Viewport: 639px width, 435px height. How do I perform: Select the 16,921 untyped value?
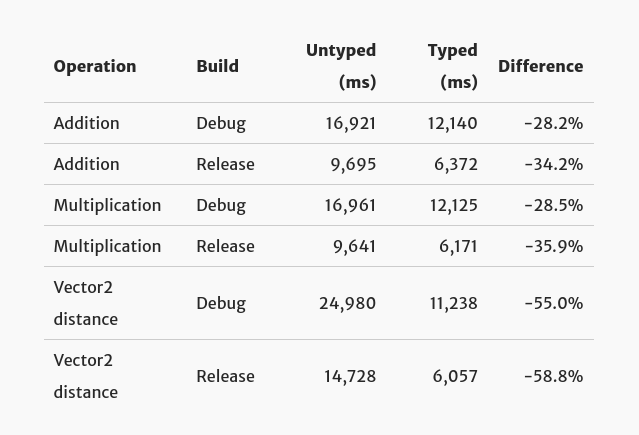350,123
